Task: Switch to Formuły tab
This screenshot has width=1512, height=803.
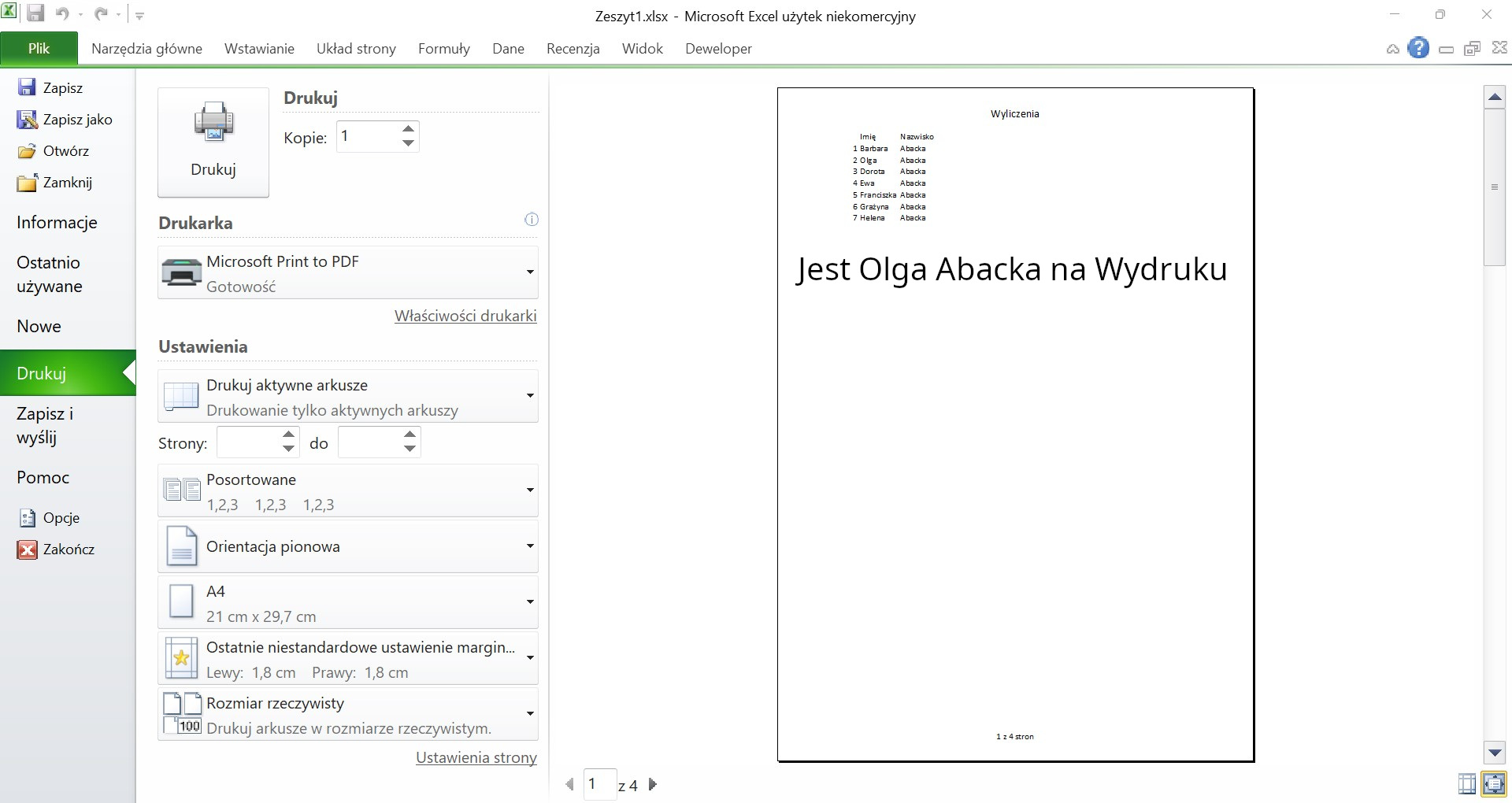Action: [444, 49]
